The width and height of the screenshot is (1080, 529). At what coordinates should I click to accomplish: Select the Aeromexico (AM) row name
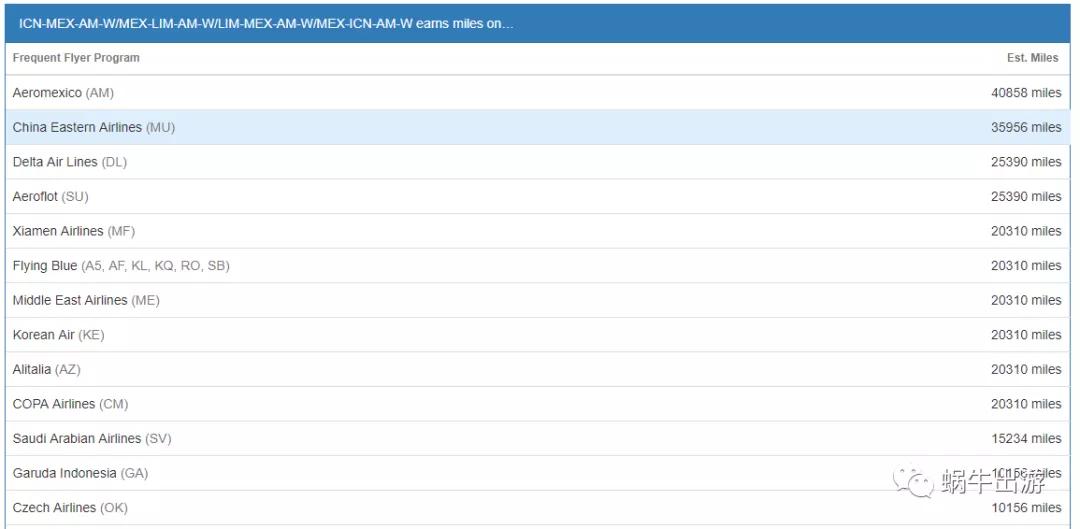tap(63, 92)
